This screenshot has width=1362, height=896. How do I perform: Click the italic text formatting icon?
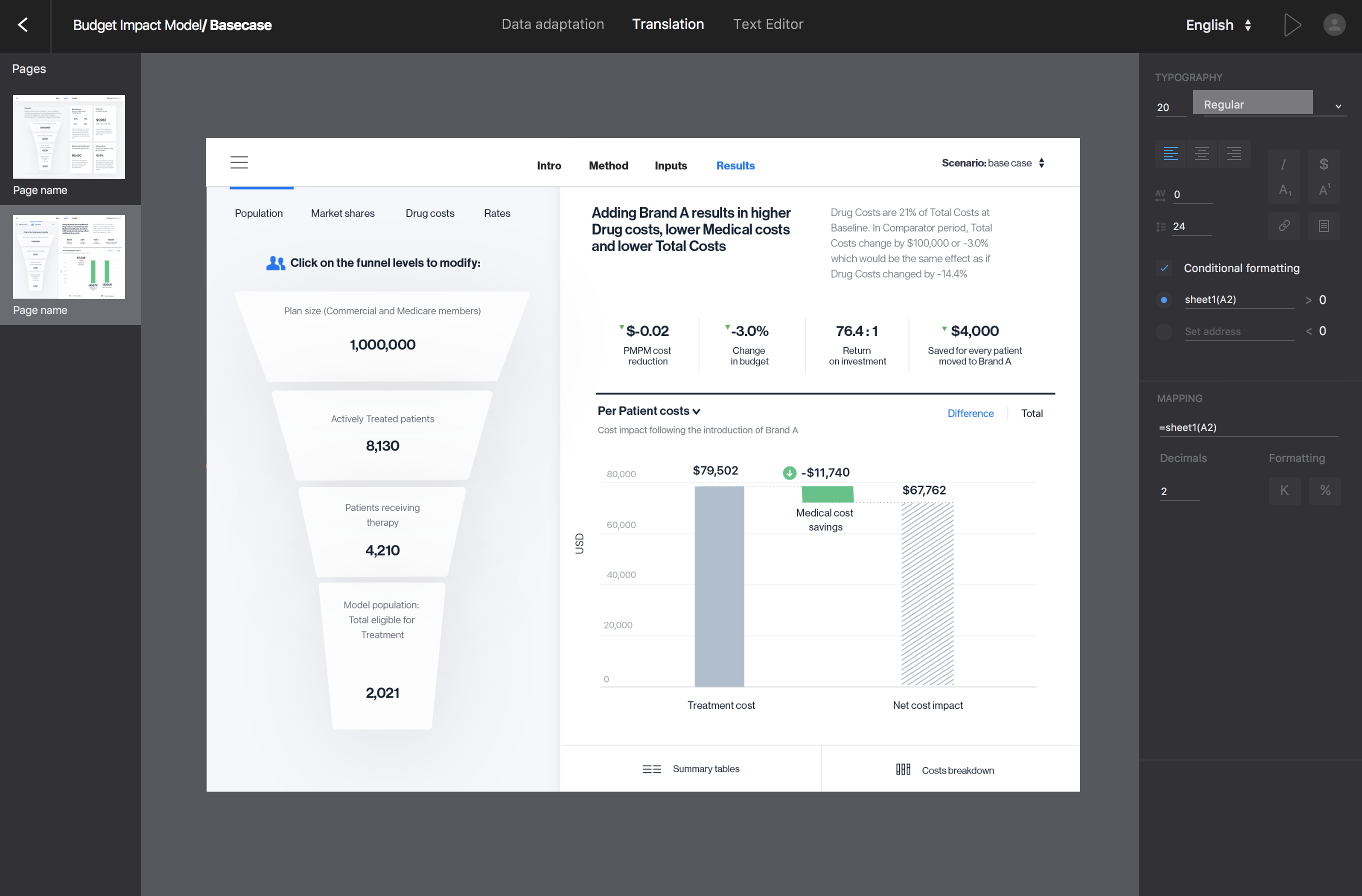1283,162
